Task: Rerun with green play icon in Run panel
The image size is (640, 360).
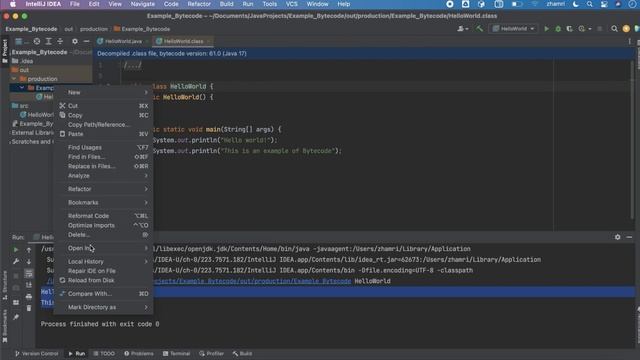Action: tap(16, 249)
